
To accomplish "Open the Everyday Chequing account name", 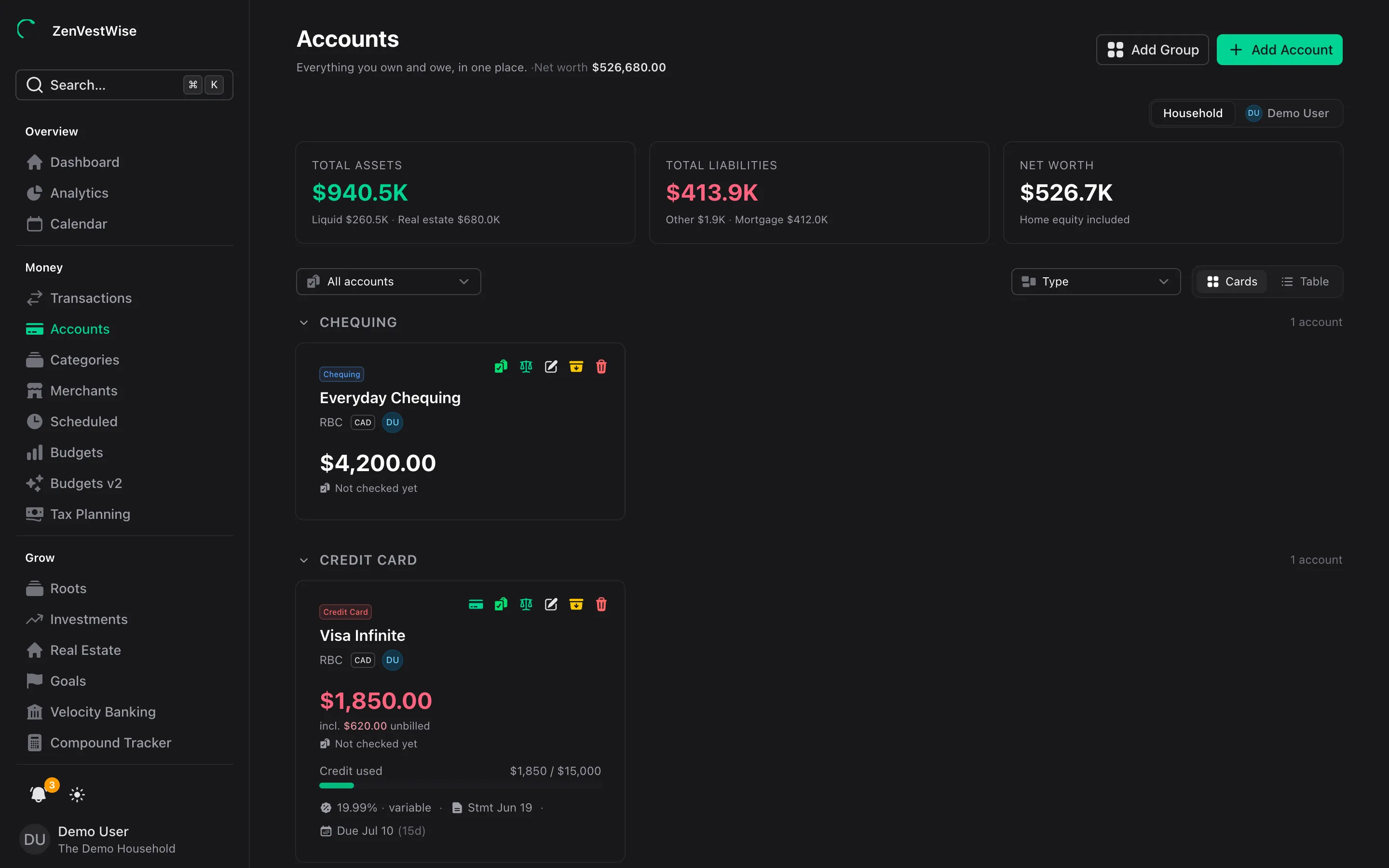I will (390, 398).
